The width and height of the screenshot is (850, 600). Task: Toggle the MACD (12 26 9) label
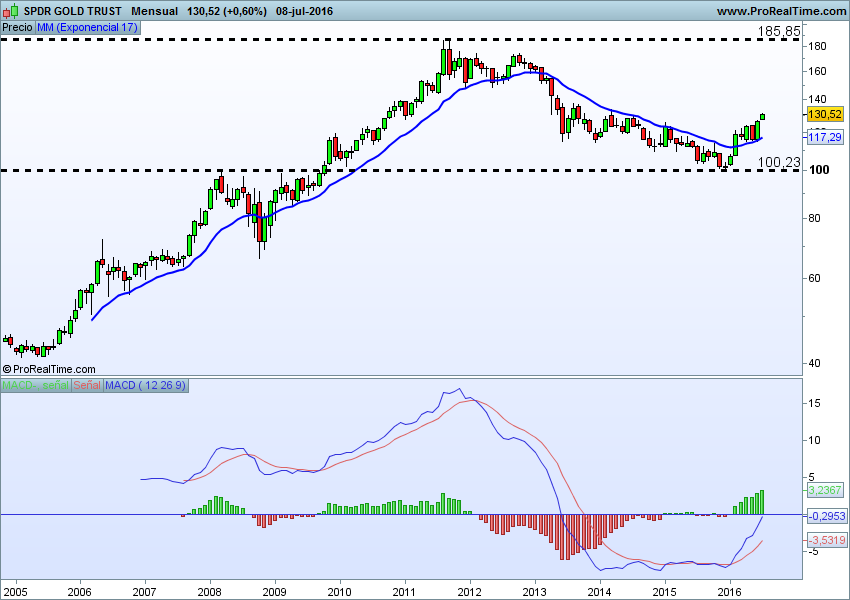(146, 385)
